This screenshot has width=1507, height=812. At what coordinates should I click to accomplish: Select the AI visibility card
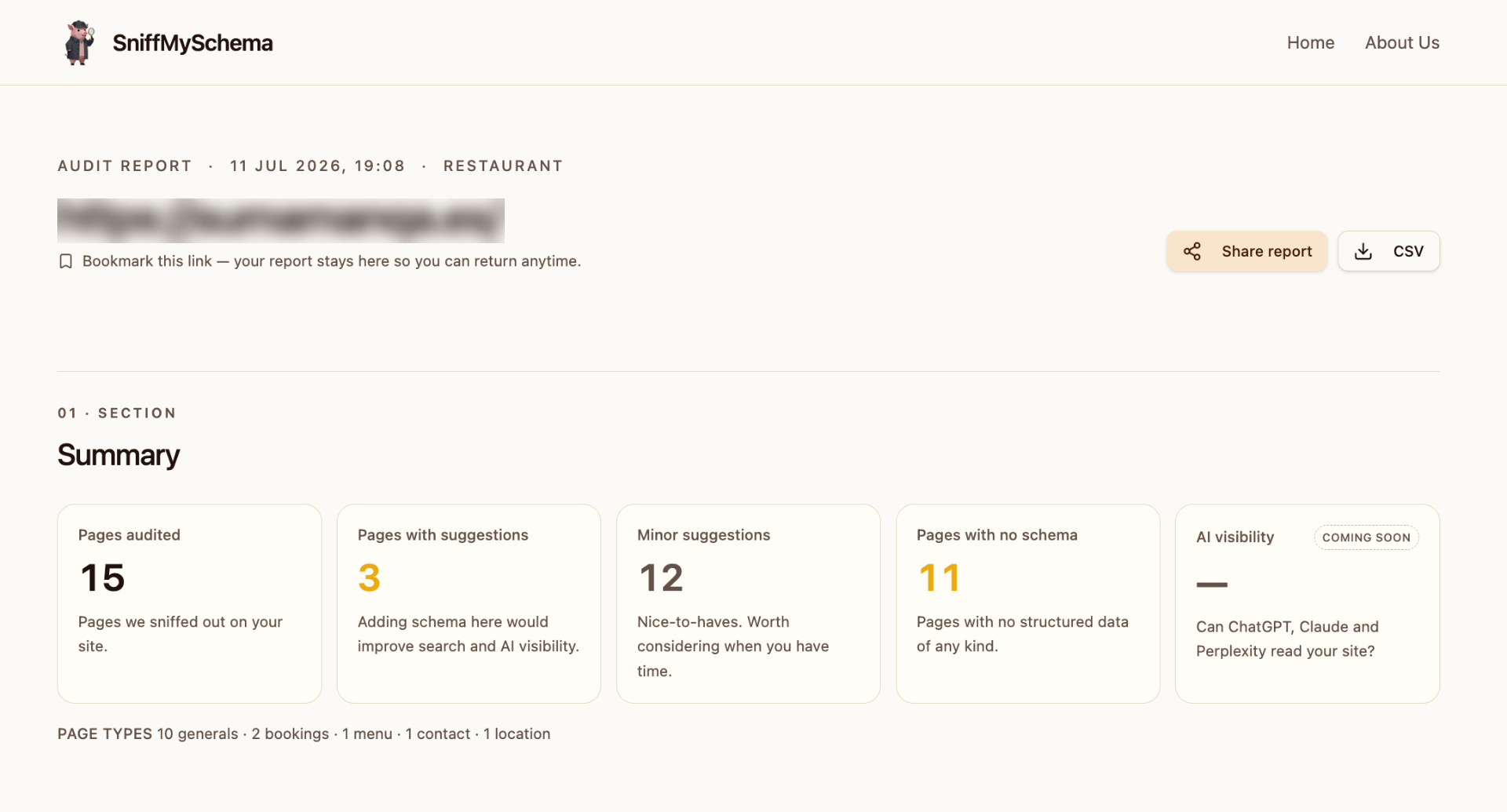pos(1307,603)
